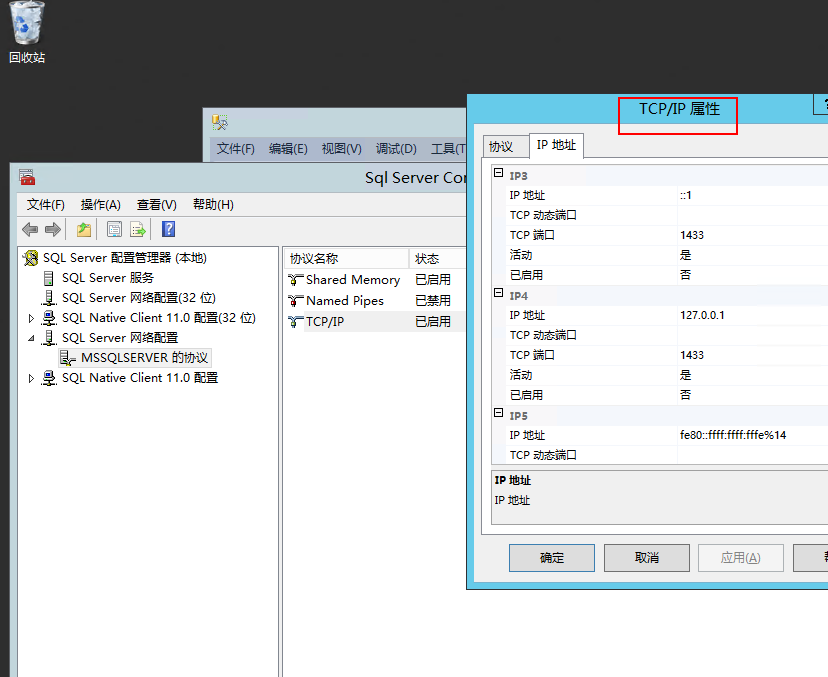Select the IP 地址 tab in TCP/IP 属性
This screenshot has height=677, width=828.
(x=556, y=145)
